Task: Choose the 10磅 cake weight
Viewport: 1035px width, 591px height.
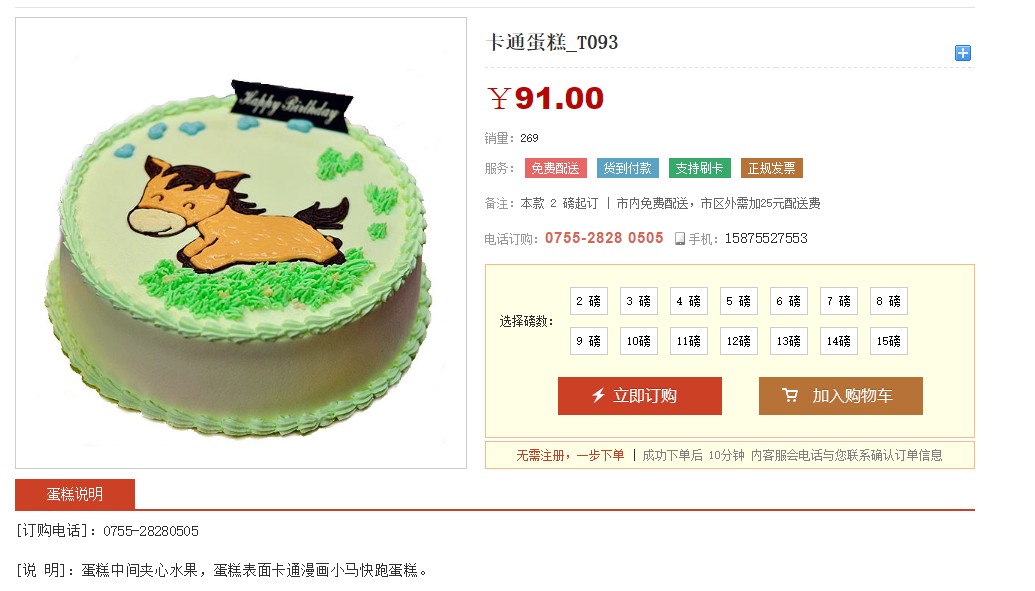Action: [x=639, y=341]
